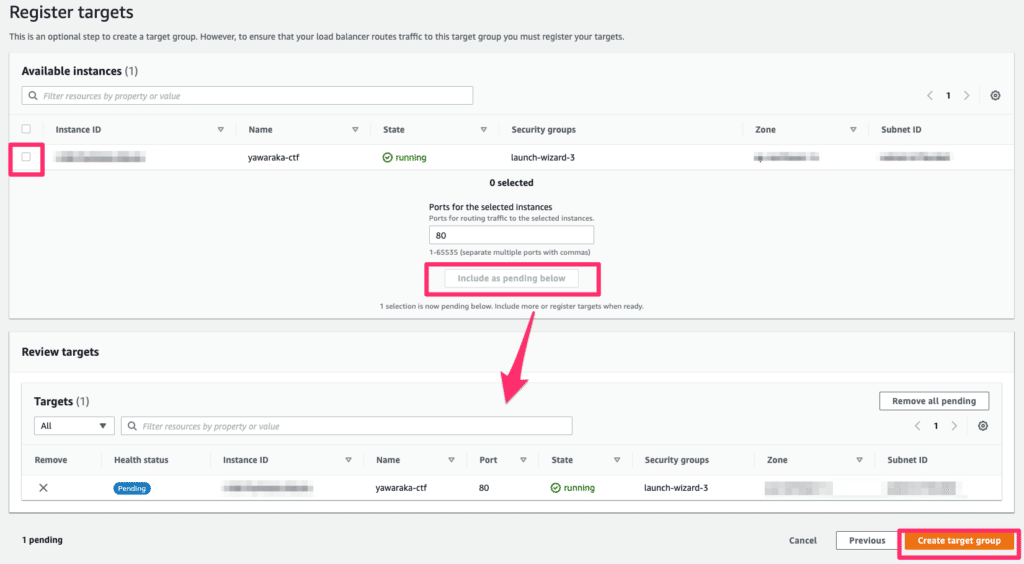Image resolution: width=1024 pixels, height=564 pixels.
Task: Go to previous page in Targets table
Action: tap(917, 425)
